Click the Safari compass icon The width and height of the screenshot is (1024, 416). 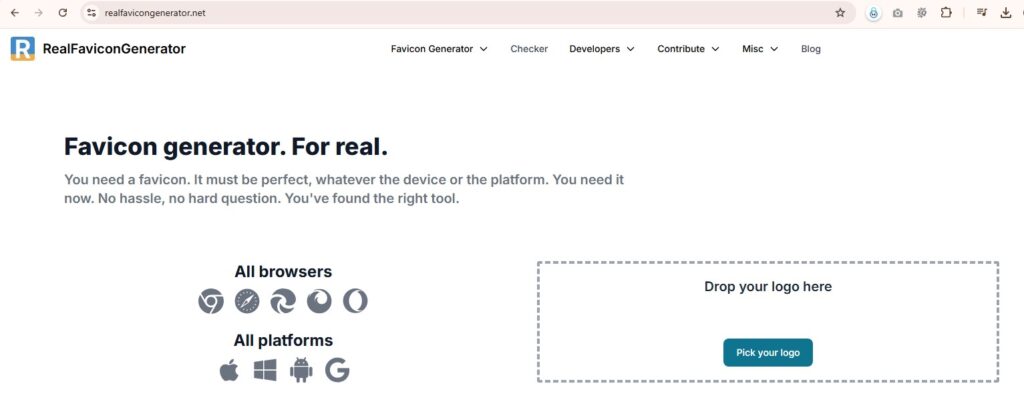click(247, 301)
